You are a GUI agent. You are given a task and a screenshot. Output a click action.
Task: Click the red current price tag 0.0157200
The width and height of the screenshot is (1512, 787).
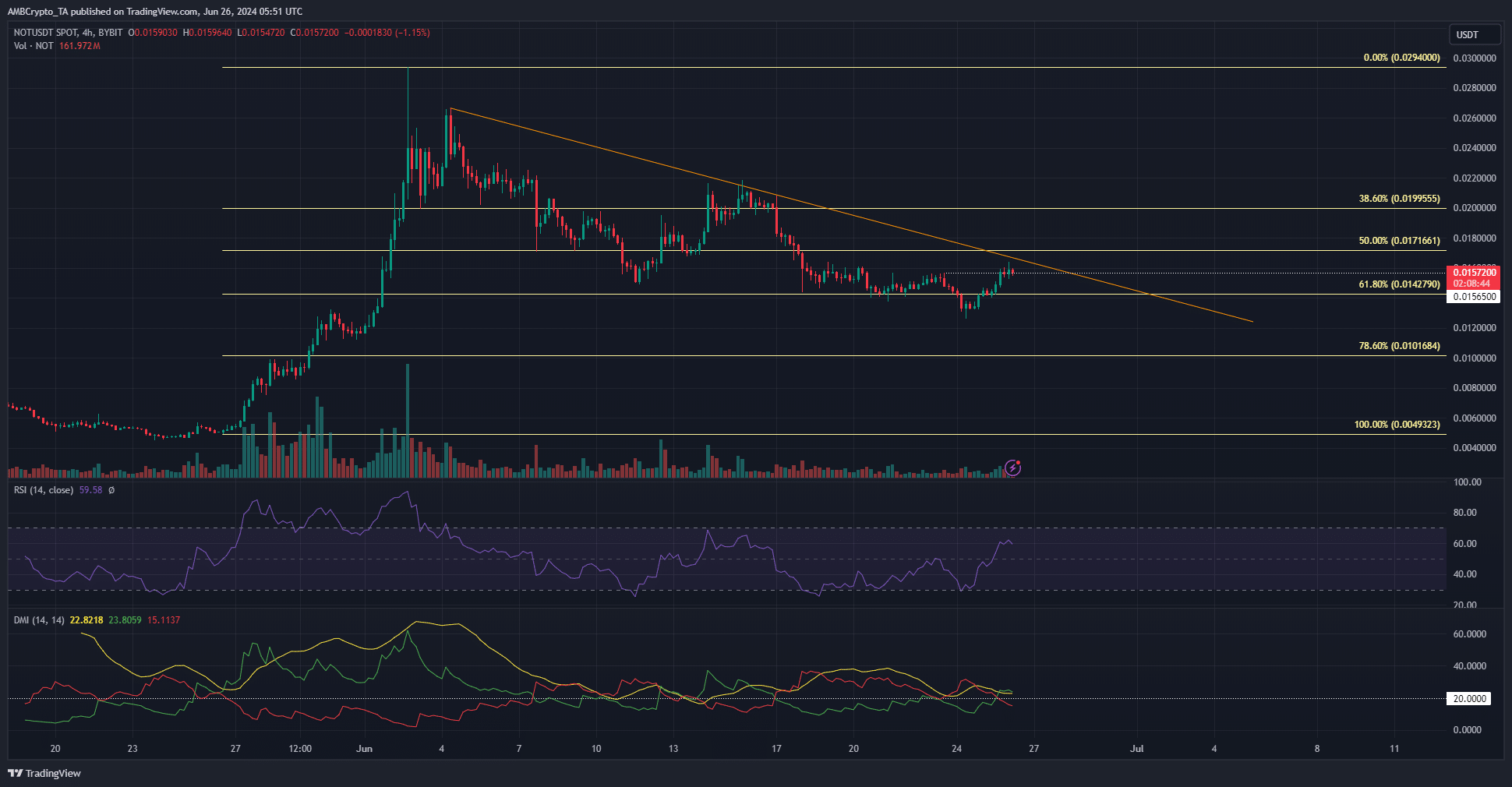pos(1473,277)
